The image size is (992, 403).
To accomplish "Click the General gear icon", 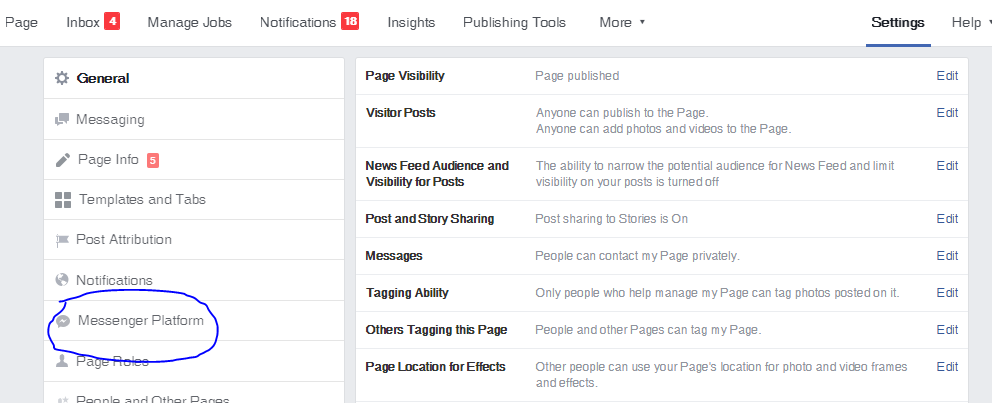I will pos(61,78).
